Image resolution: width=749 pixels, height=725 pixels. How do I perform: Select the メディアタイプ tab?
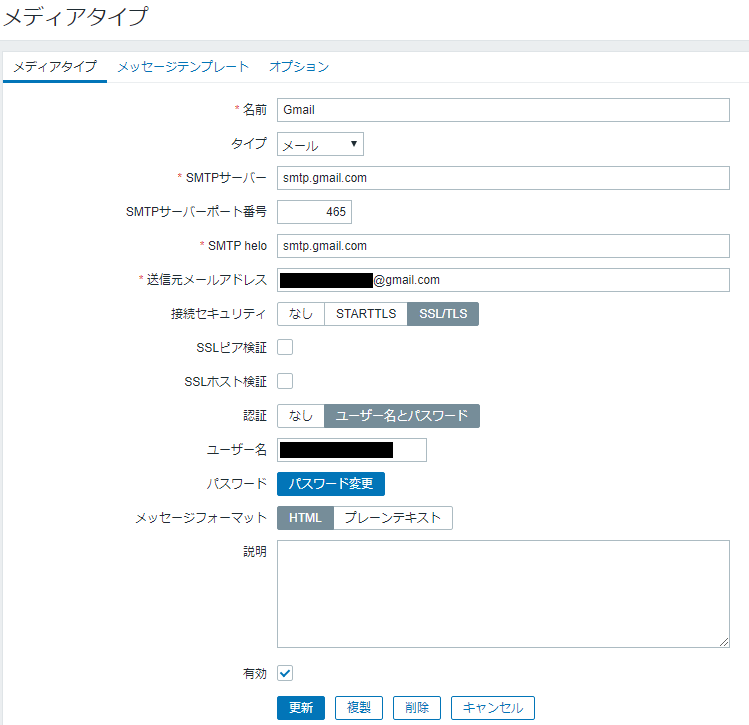[55, 66]
